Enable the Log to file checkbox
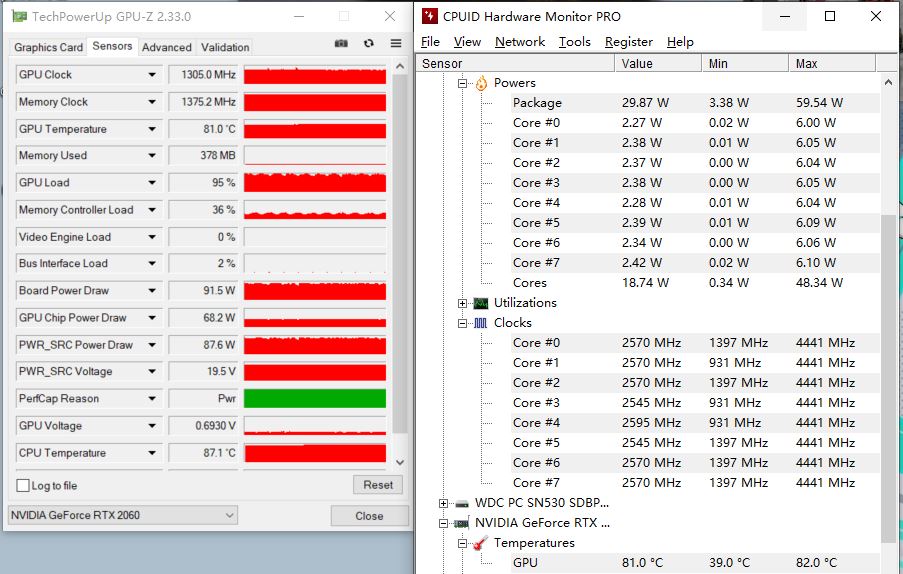The height and width of the screenshot is (574, 903). pyautogui.click(x=23, y=485)
